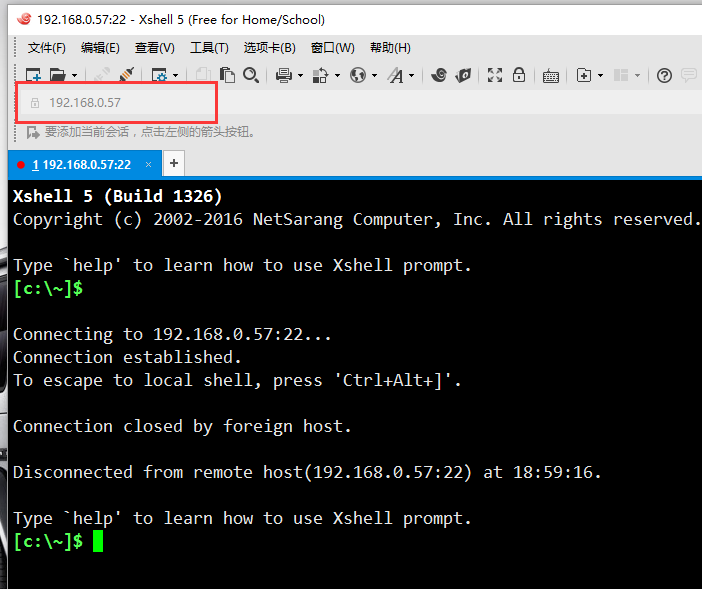The image size is (702, 589).
Task: Click the Paste clipboard icon
Action: pyautogui.click(x=227, y=75)
